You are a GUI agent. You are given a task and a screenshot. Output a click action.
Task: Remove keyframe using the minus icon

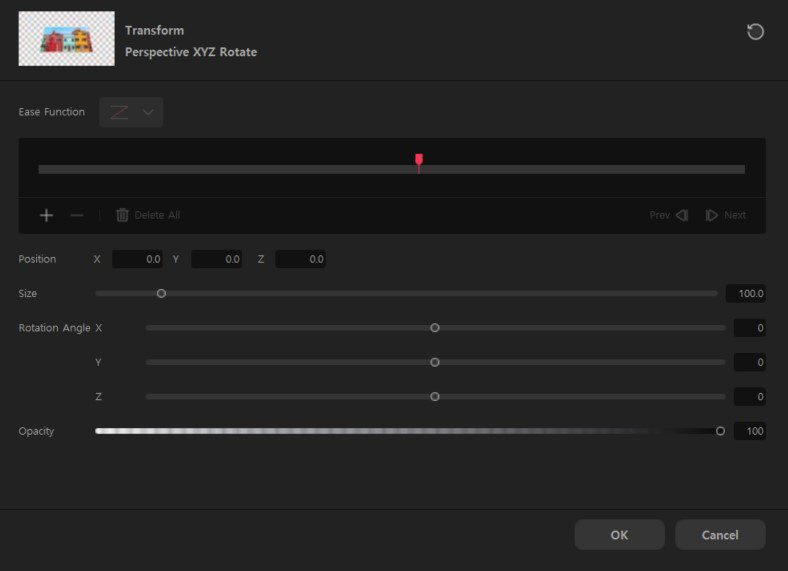pos(77,215)
